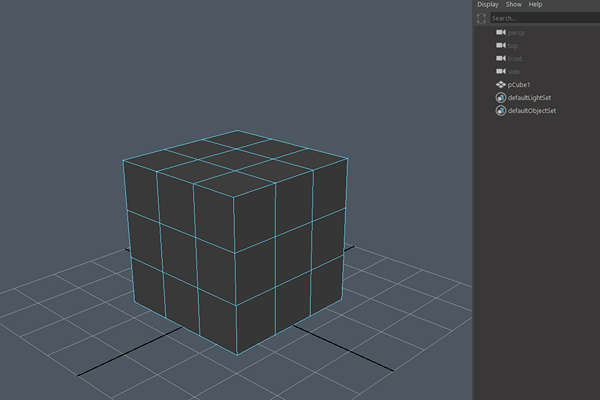The width and height of the screenshot is (600, 400).
Task: Click the filter icon beside the search box
Action: tap(482, 18)
